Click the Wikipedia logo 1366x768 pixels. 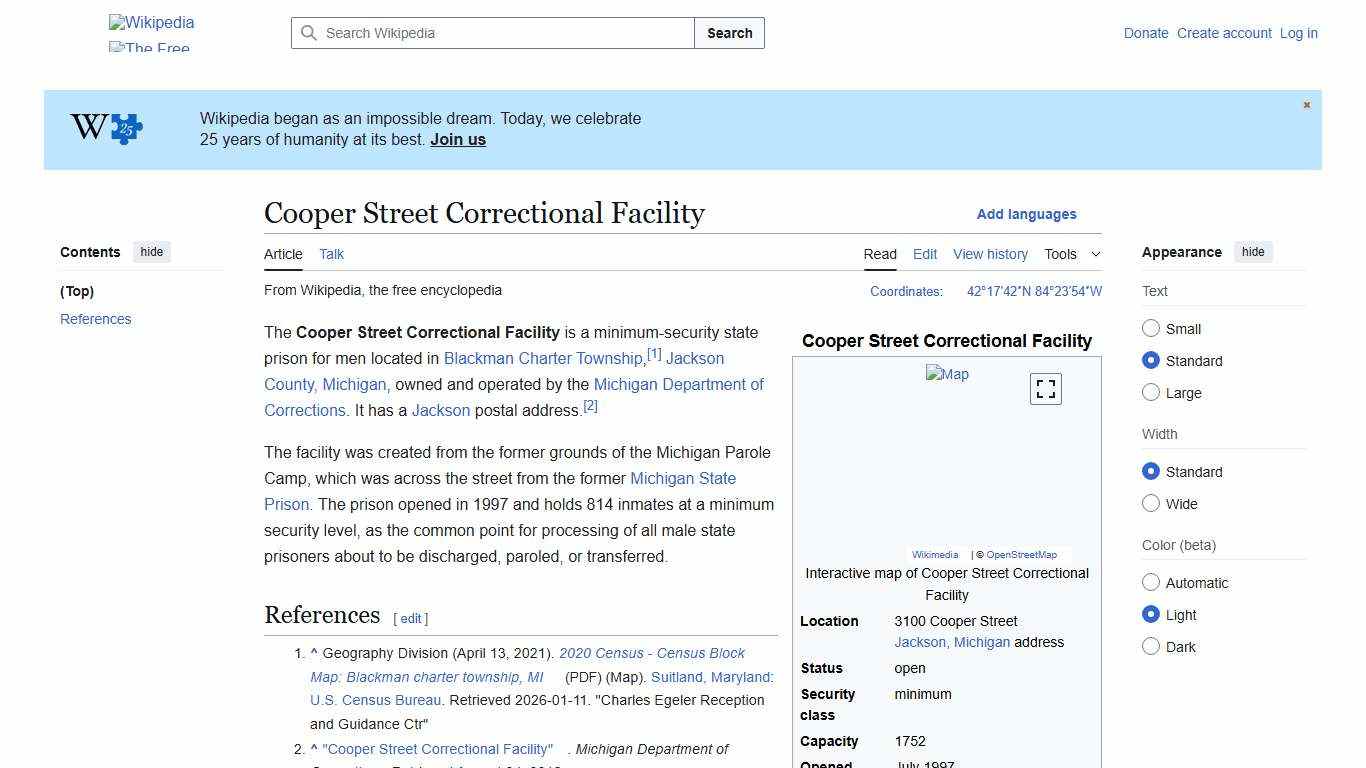pyautogui.click(x=150, y=22)
